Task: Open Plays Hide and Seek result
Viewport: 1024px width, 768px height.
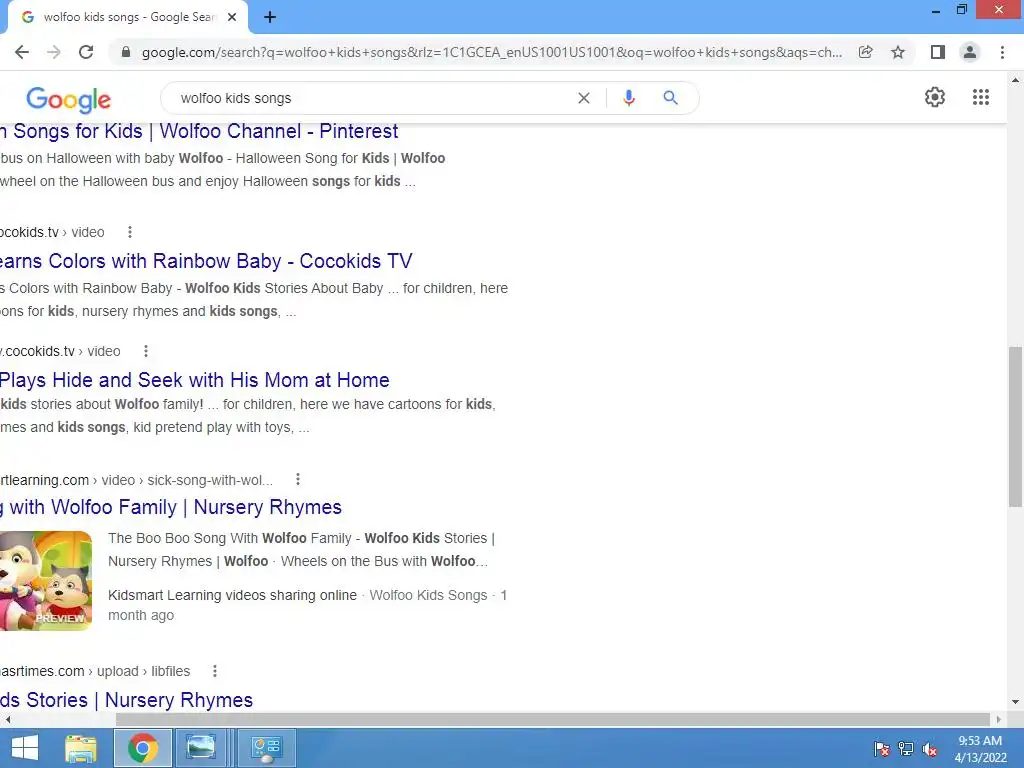Action: coord(195,380)
